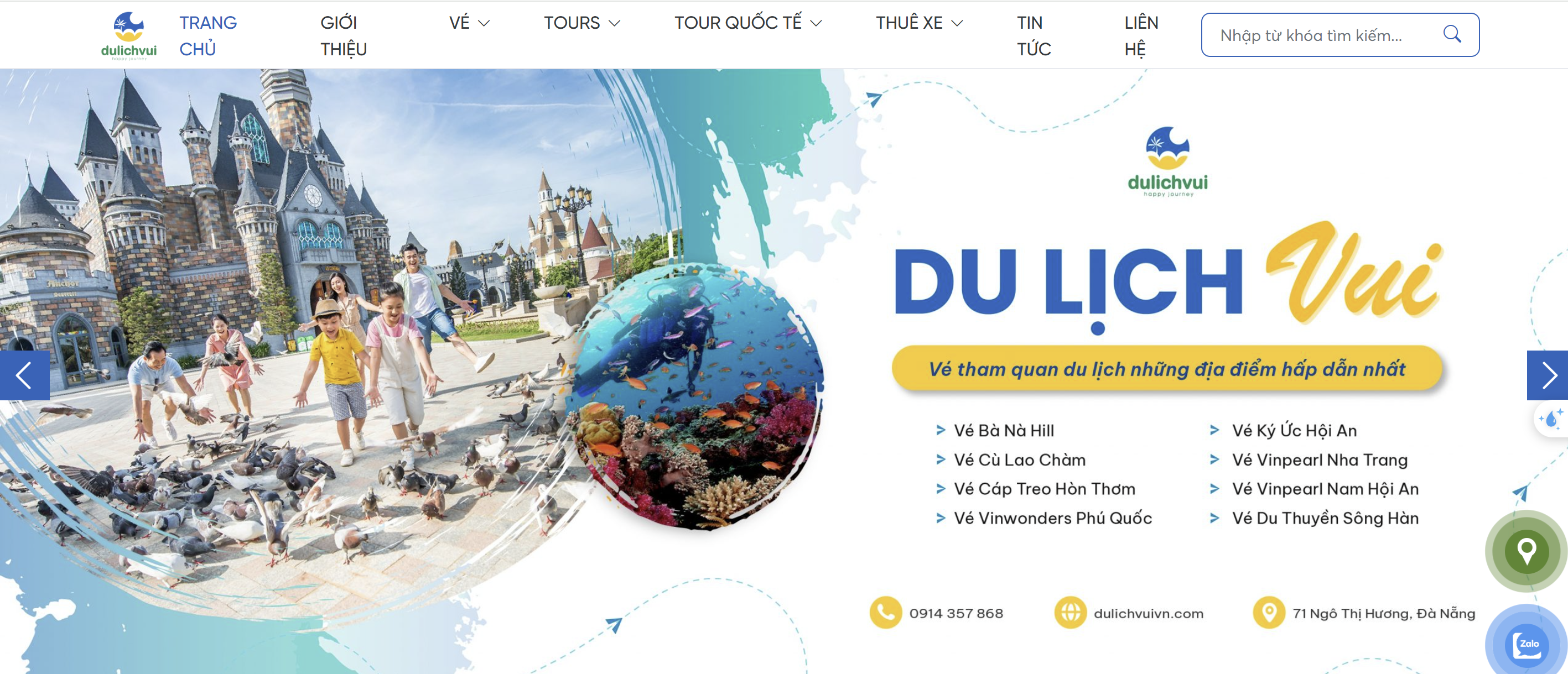The height and width of the screenshot is (674, 1568).
Task: Open the TRANG CHỦ menu item
Action: click(x=207, y=36)
